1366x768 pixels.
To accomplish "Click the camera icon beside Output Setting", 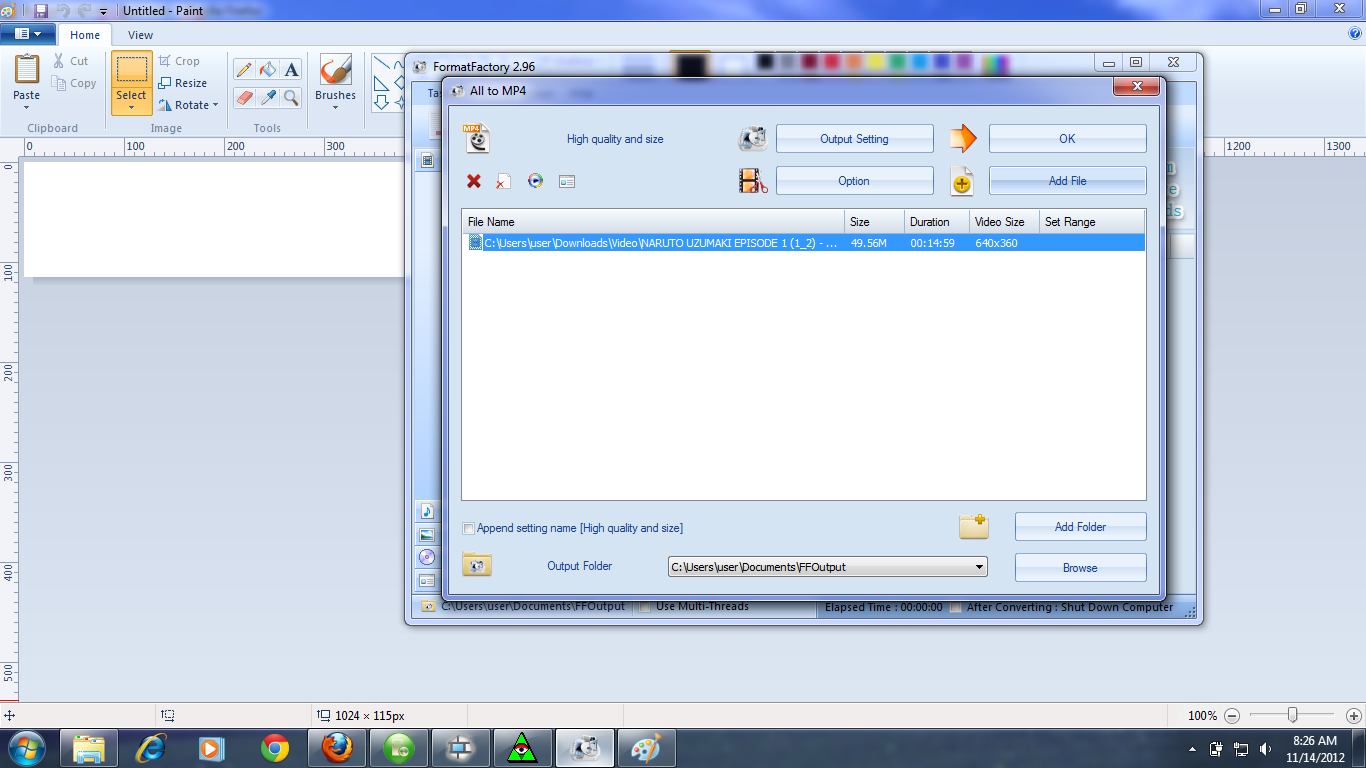I will (753, 139).
